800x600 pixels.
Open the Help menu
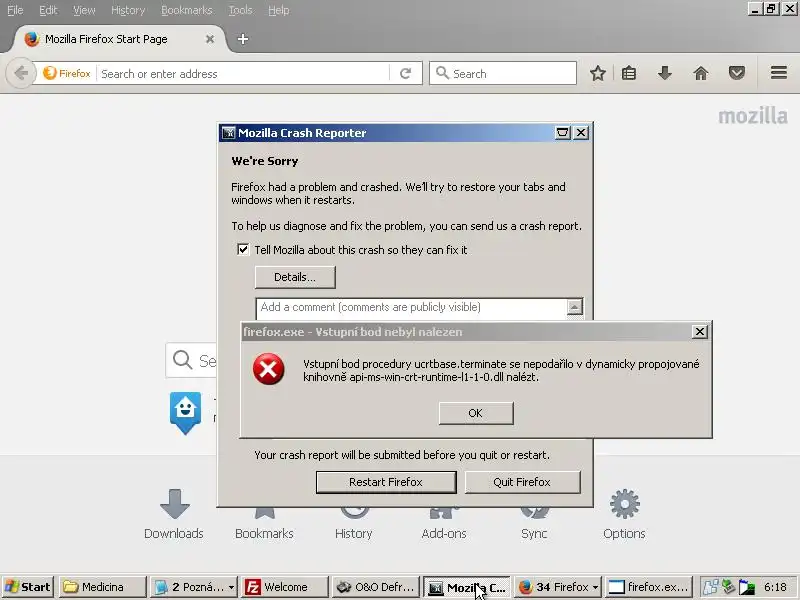click(279, 10)
